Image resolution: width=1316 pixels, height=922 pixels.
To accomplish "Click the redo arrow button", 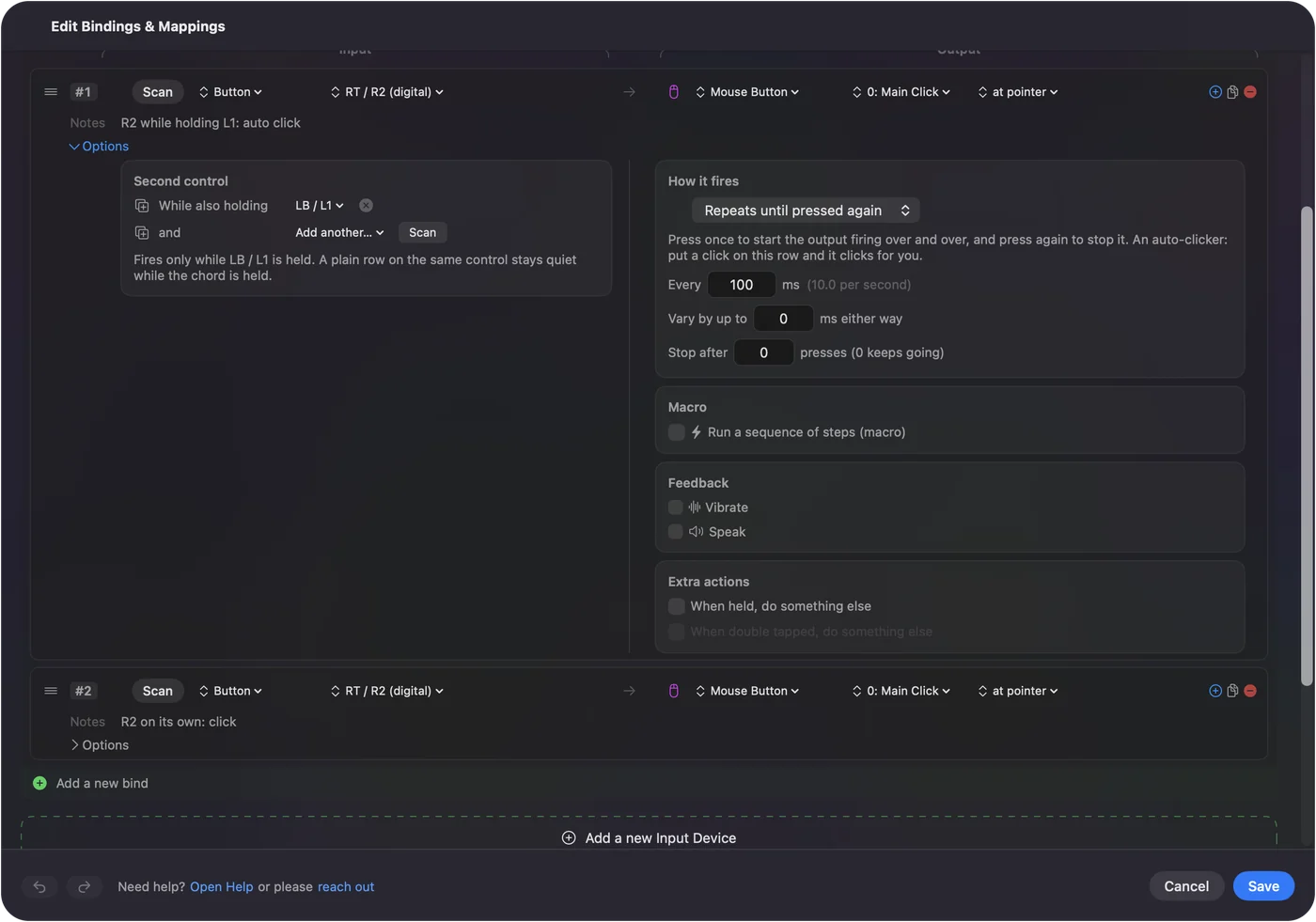I will click(x=84, y=886).
